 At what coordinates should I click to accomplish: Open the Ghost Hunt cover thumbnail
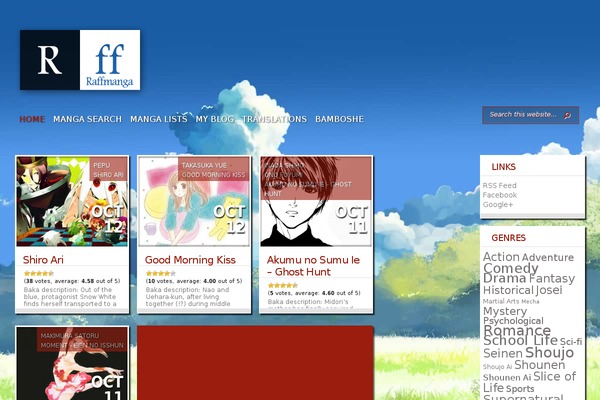316,201
